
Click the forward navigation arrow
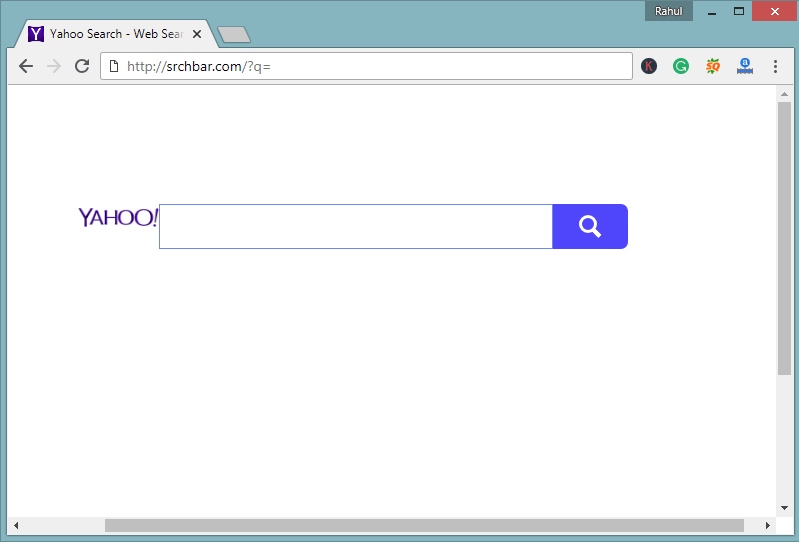pos(54,66)
